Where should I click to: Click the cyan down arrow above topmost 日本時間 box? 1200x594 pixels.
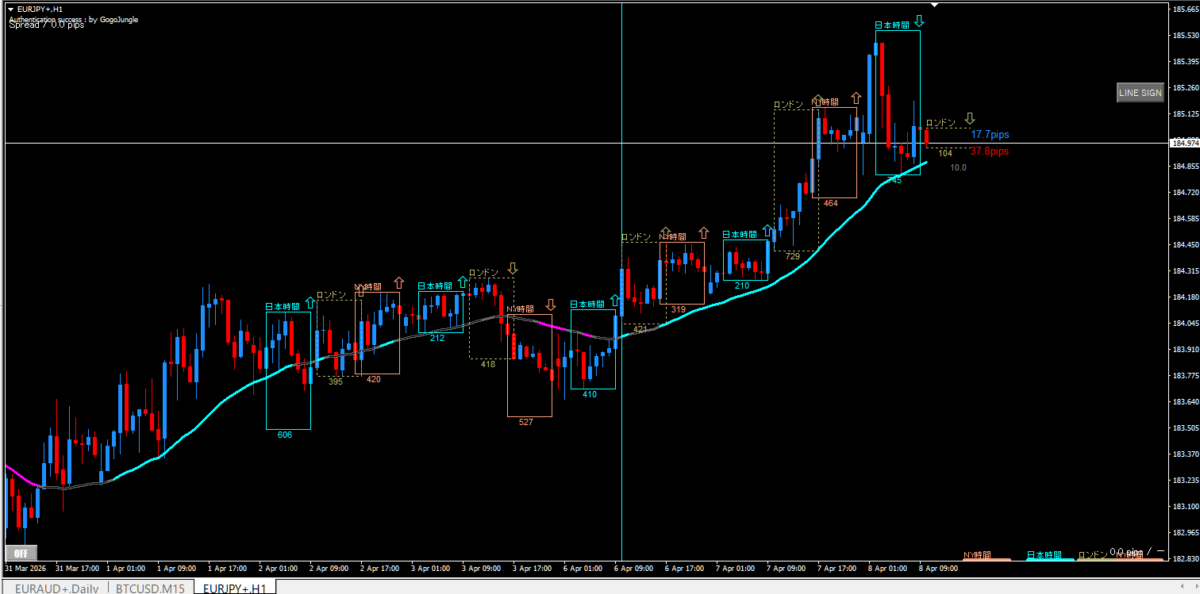pos(919,21)
